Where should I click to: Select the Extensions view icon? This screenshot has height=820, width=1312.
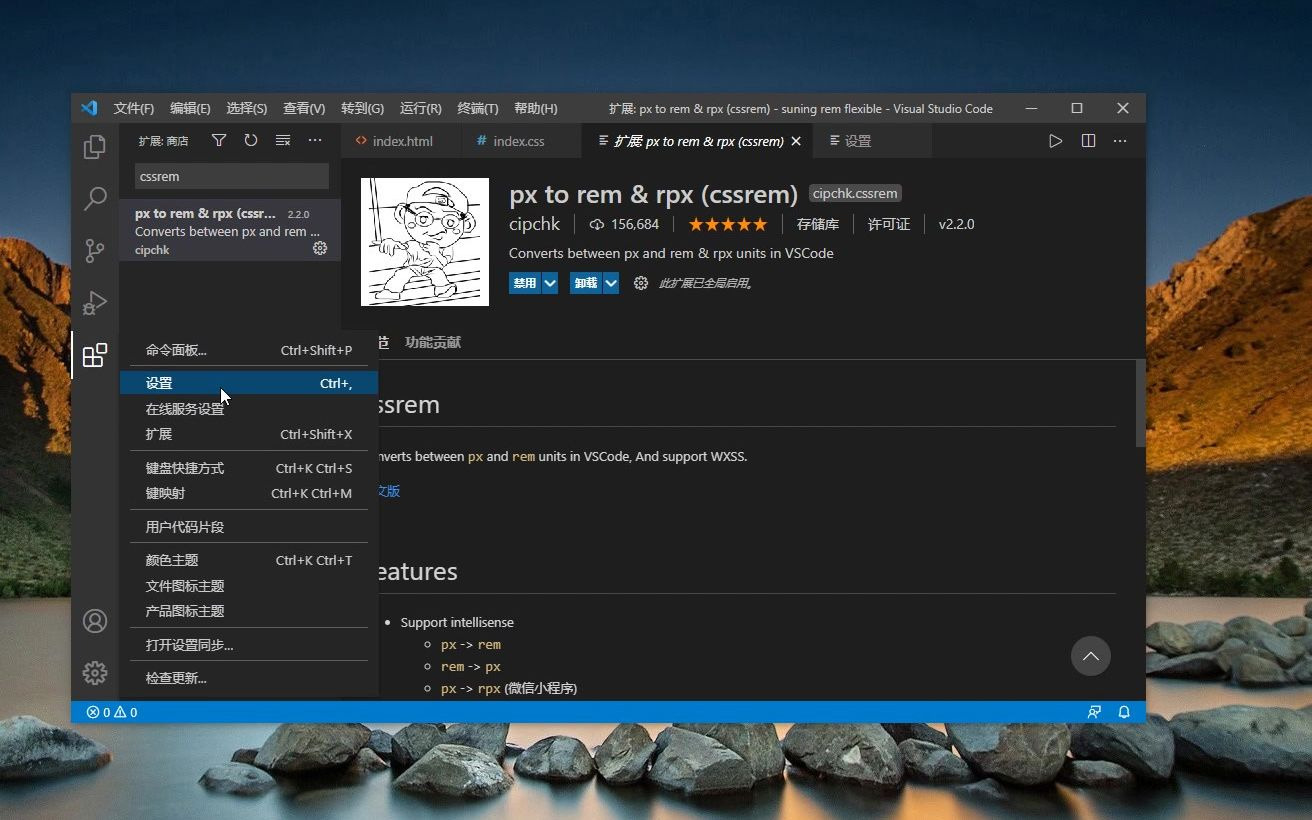point(95,354)
